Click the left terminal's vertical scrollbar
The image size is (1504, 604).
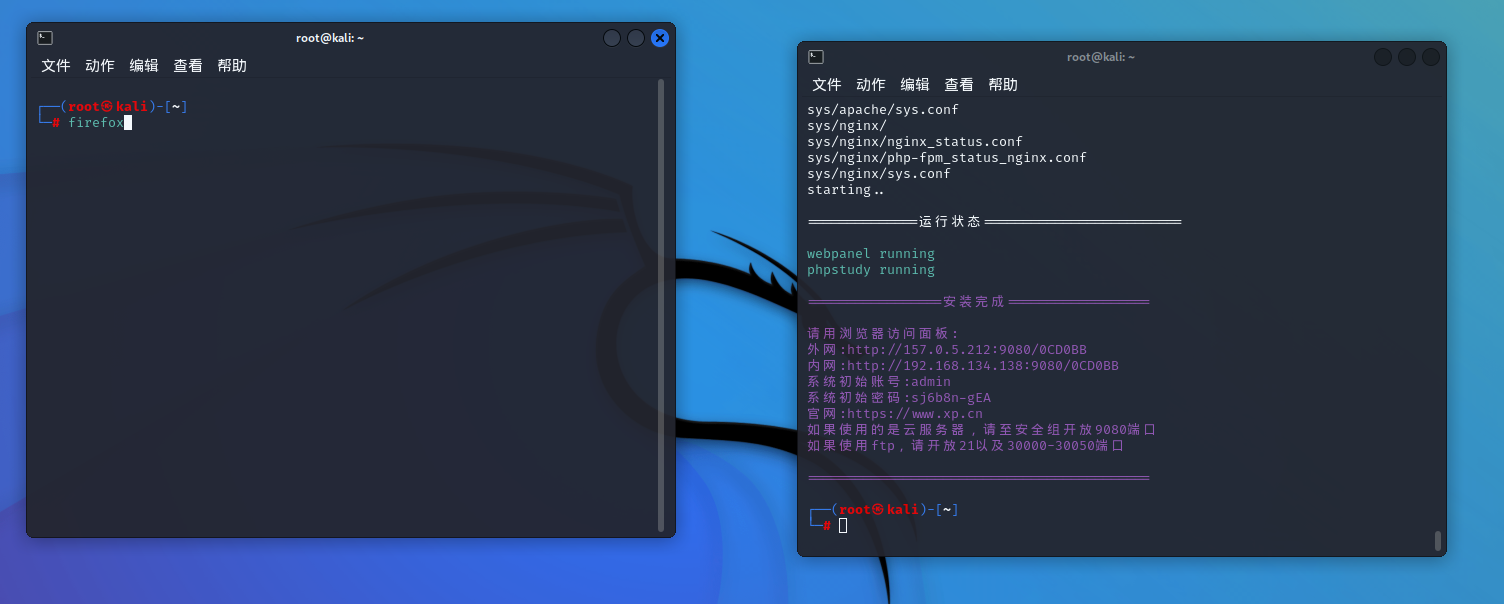[661, 305]
